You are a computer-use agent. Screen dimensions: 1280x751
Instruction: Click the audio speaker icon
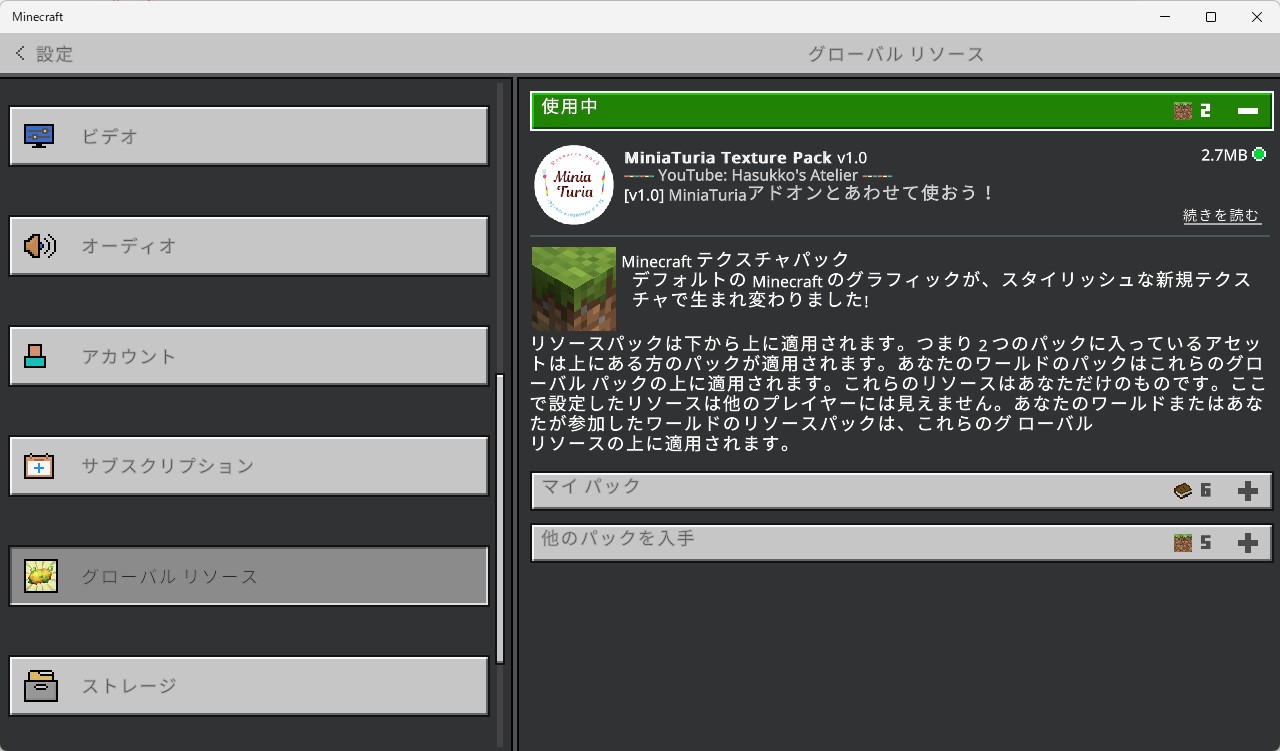(x=39, y=246)
